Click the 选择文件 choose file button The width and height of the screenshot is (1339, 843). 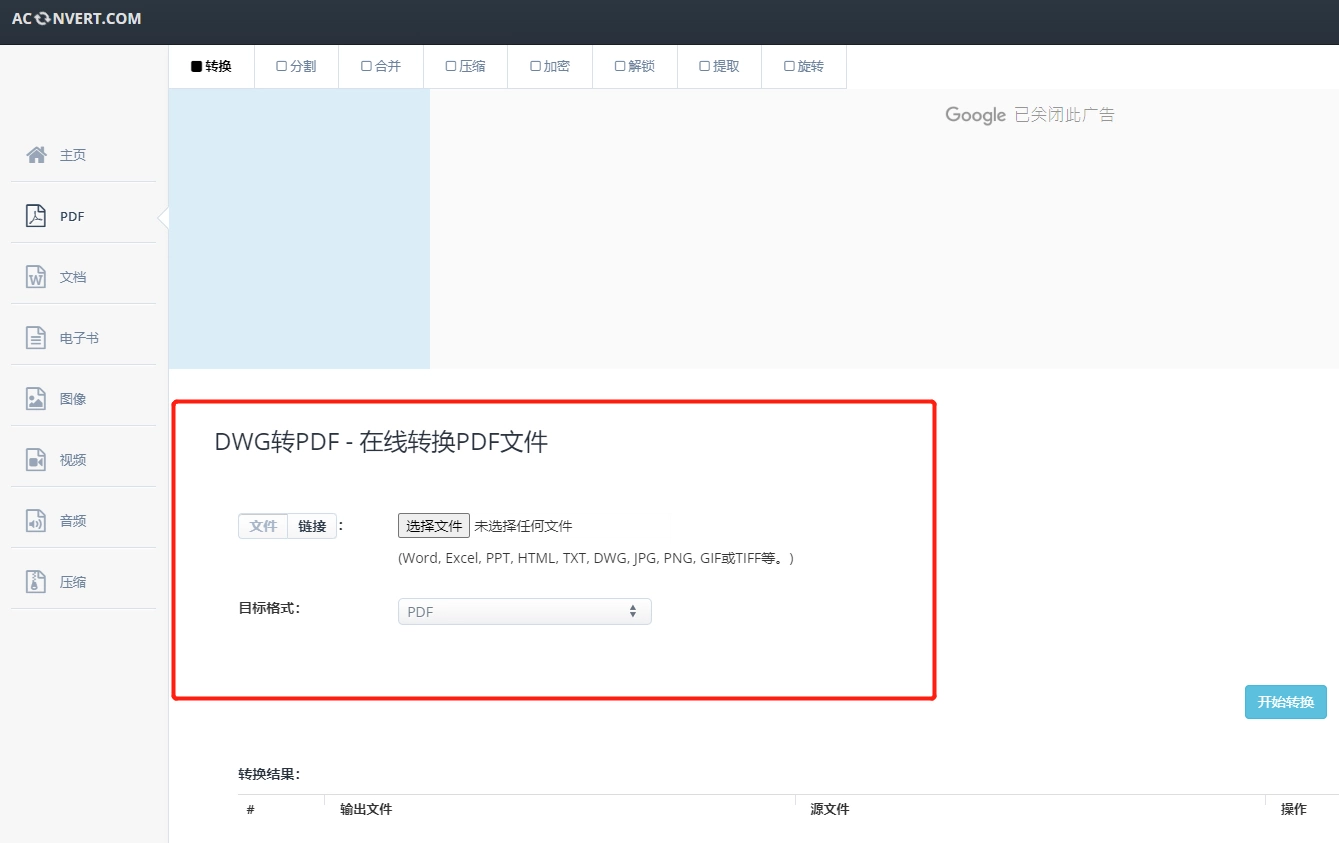pyautogui.click(x=434, y=526)
